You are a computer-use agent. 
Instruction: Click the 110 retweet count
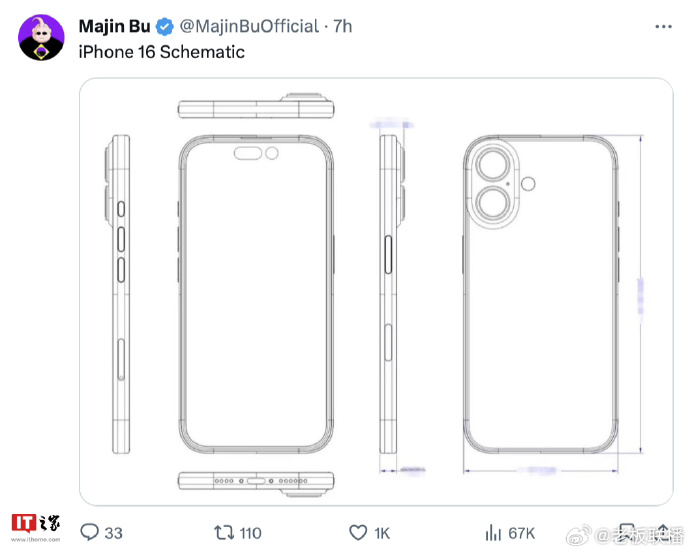point(250,533)
